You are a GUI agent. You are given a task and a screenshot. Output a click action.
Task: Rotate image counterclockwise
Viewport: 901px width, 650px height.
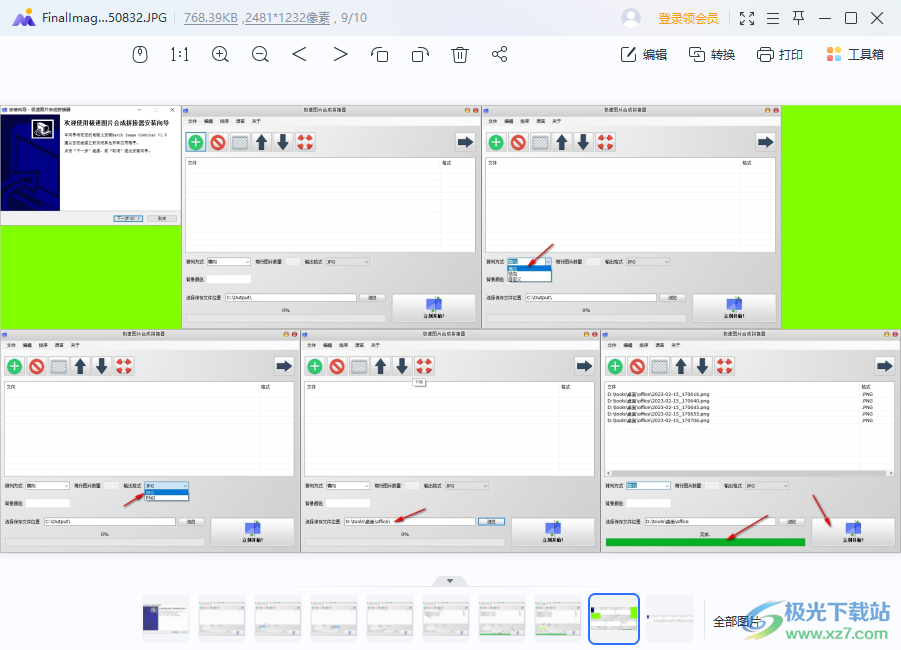(x=379, y=55)
